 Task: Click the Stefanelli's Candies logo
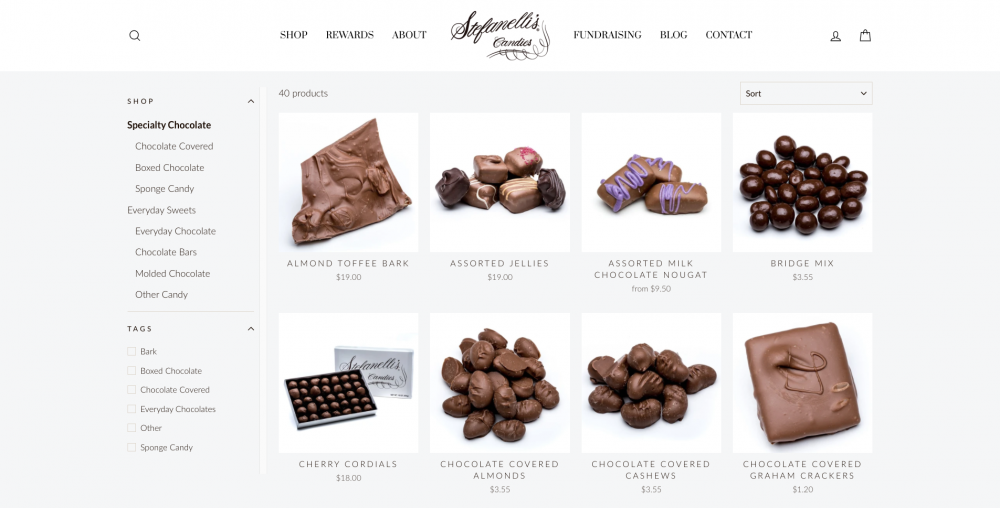500,35
